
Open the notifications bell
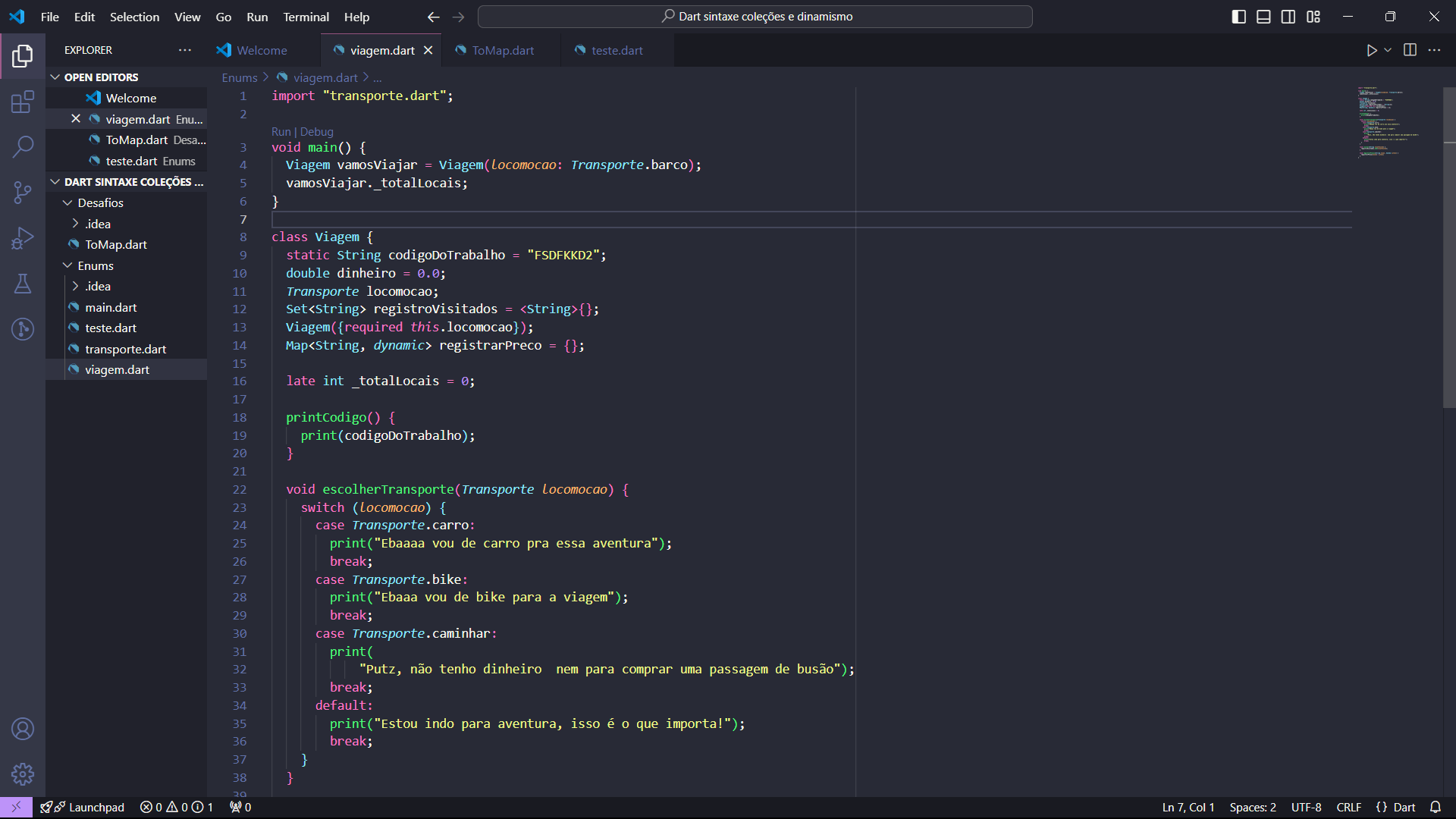[x=1436, y=807]
